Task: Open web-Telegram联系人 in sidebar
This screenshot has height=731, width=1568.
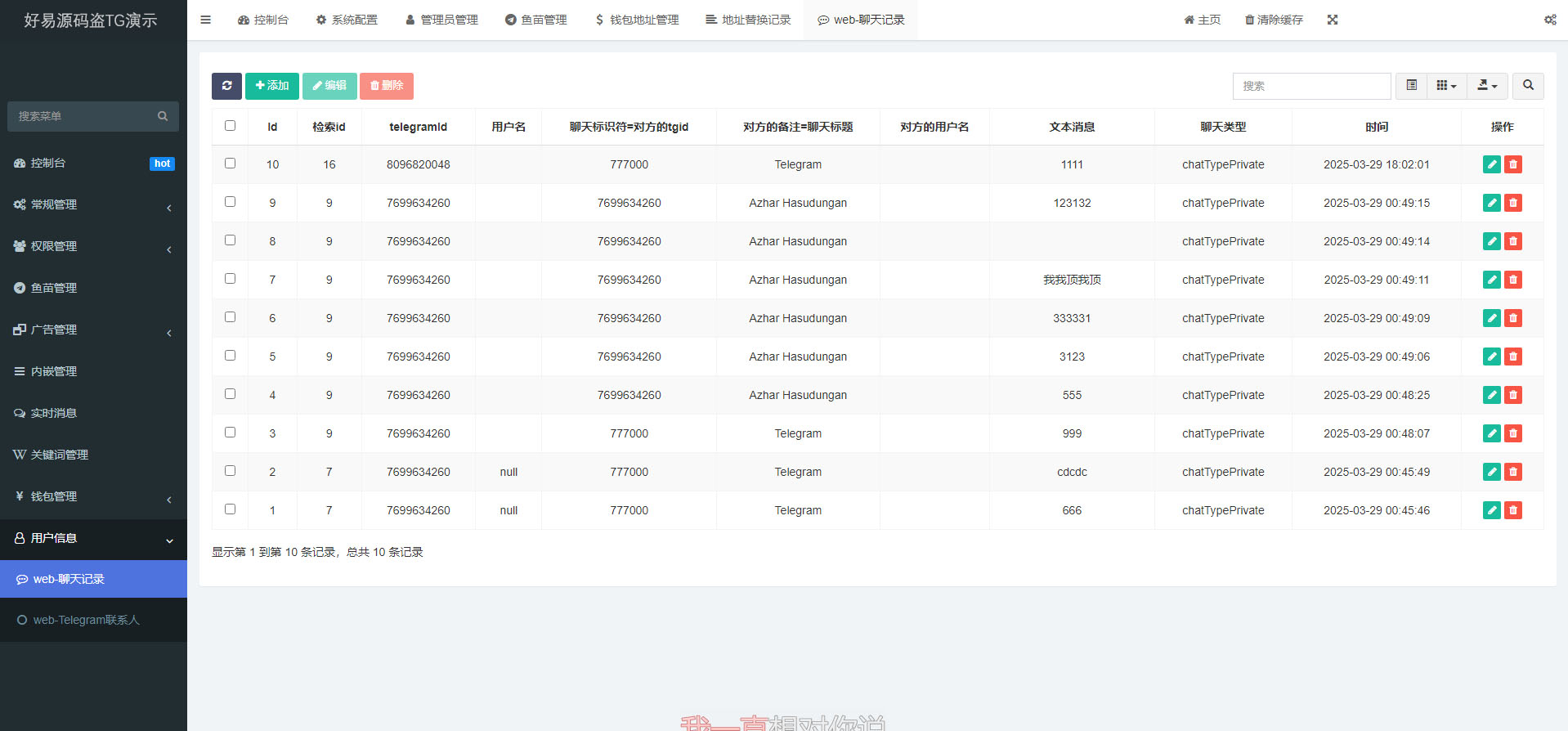Action: pyautogui.click(x=93, y=620)
